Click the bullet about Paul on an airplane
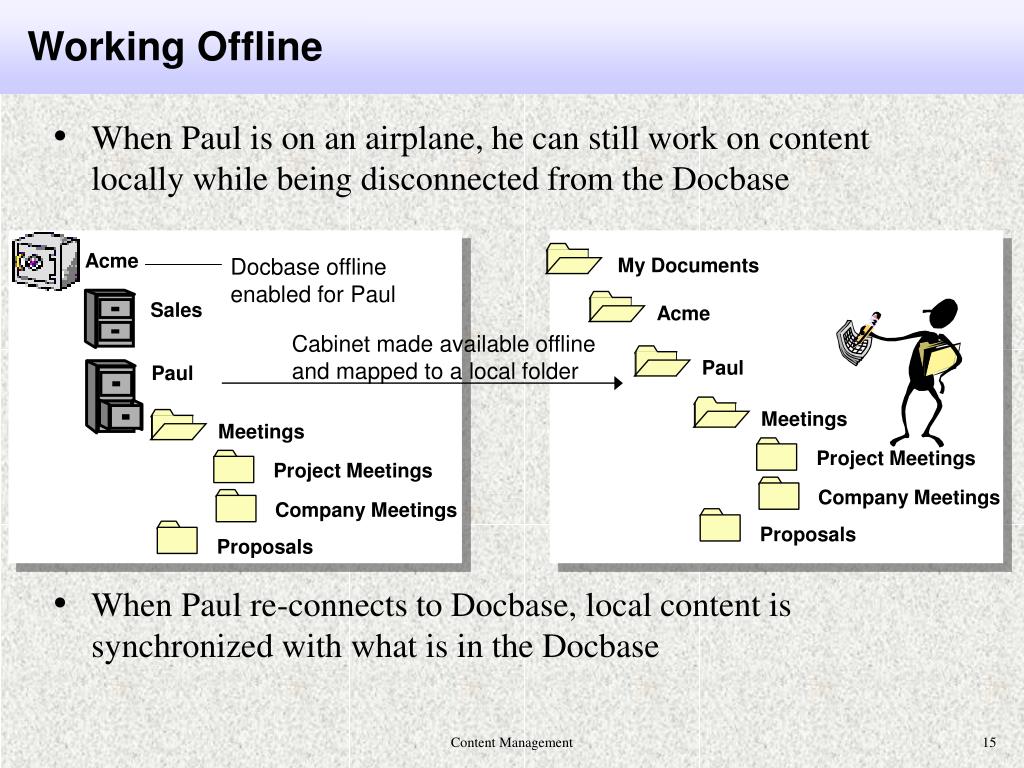This screenshot has width=1024, height=768. click(x=480, y=159)
